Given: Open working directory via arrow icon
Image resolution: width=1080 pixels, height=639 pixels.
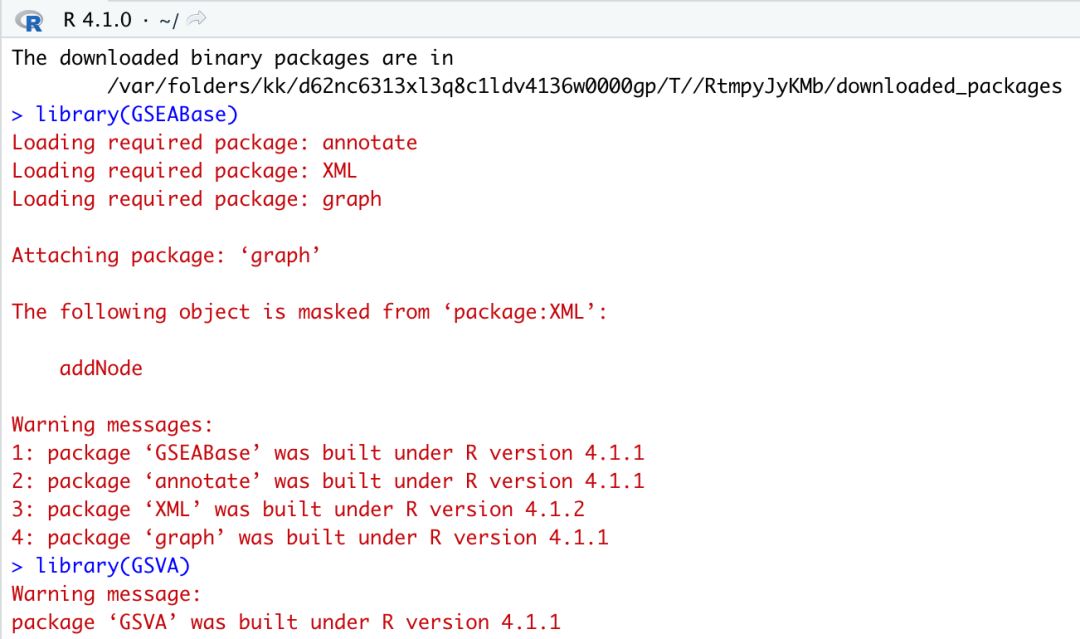Looking at the screenshot, I should 196,19.
